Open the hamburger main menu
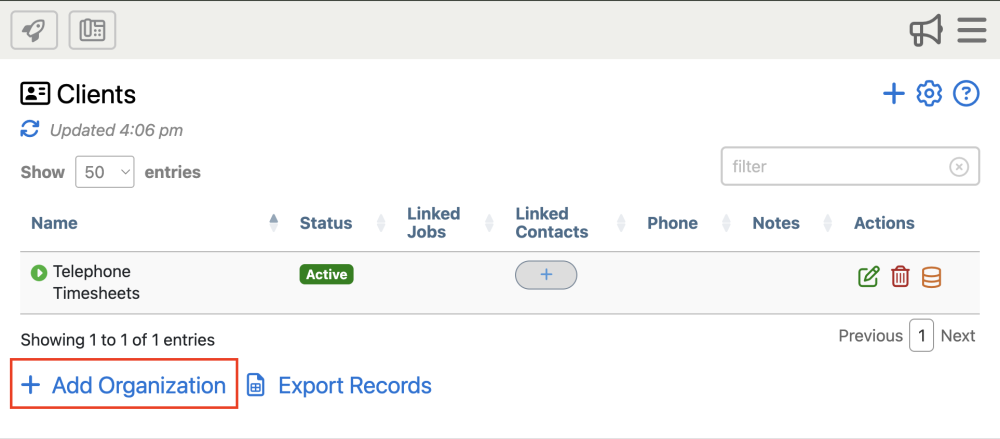 972,30
